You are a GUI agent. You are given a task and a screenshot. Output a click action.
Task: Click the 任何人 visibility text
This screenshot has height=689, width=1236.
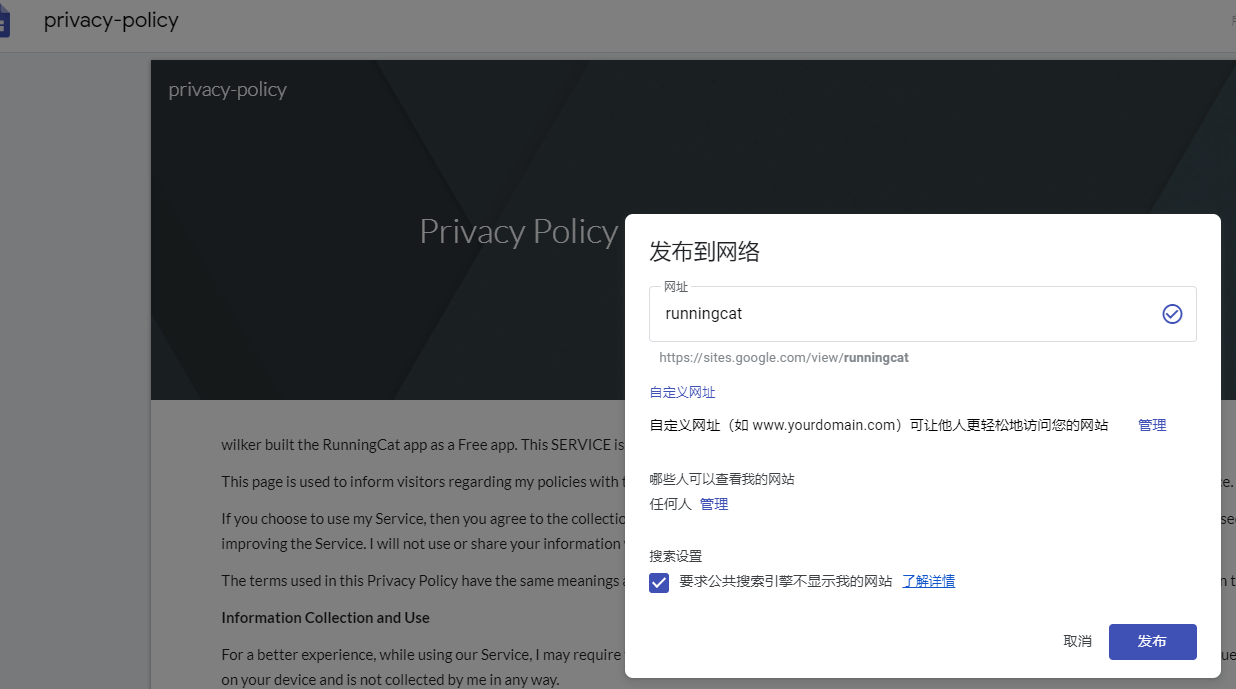click(670, 504)
